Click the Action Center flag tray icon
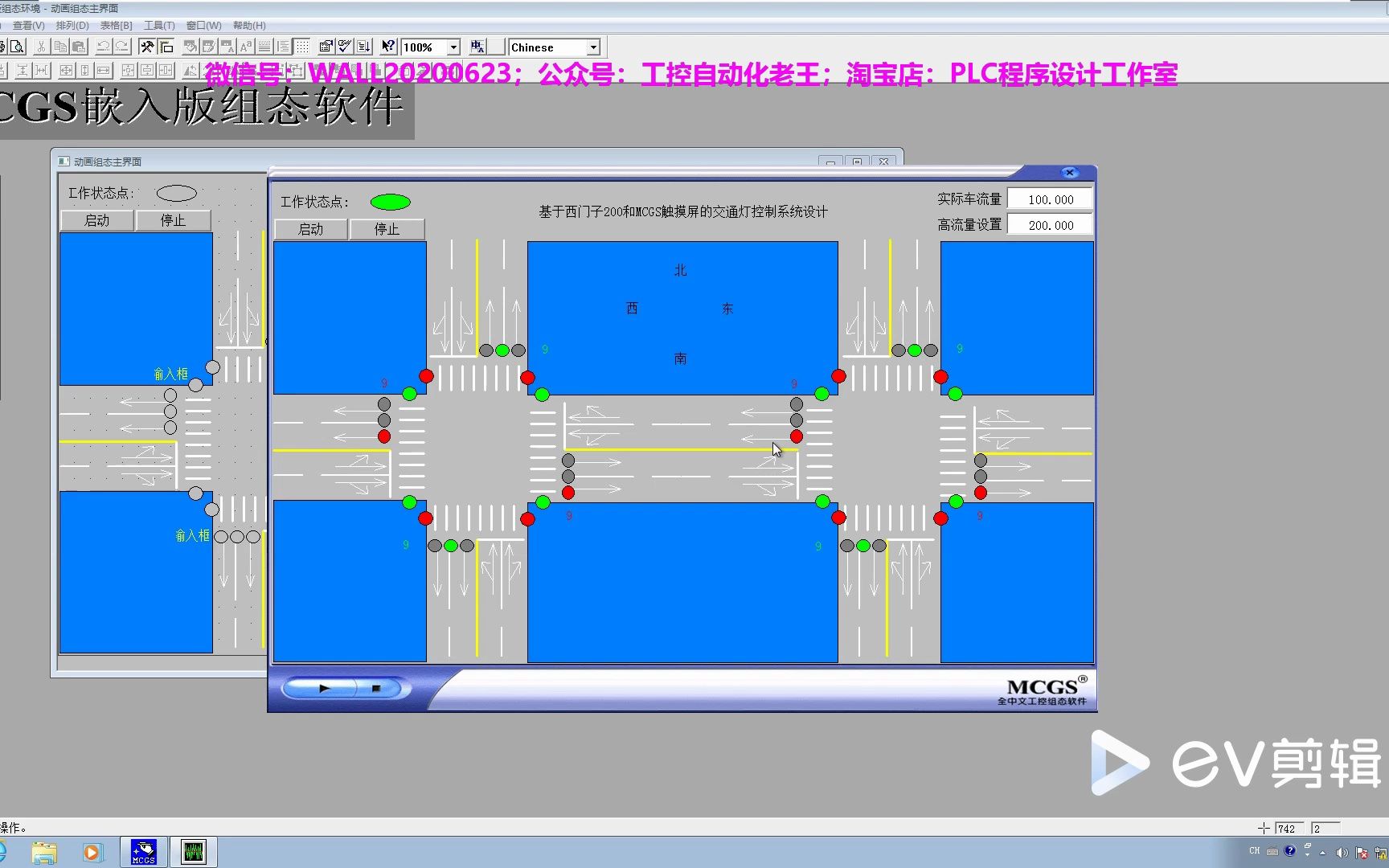 [x=1362, y=853]
